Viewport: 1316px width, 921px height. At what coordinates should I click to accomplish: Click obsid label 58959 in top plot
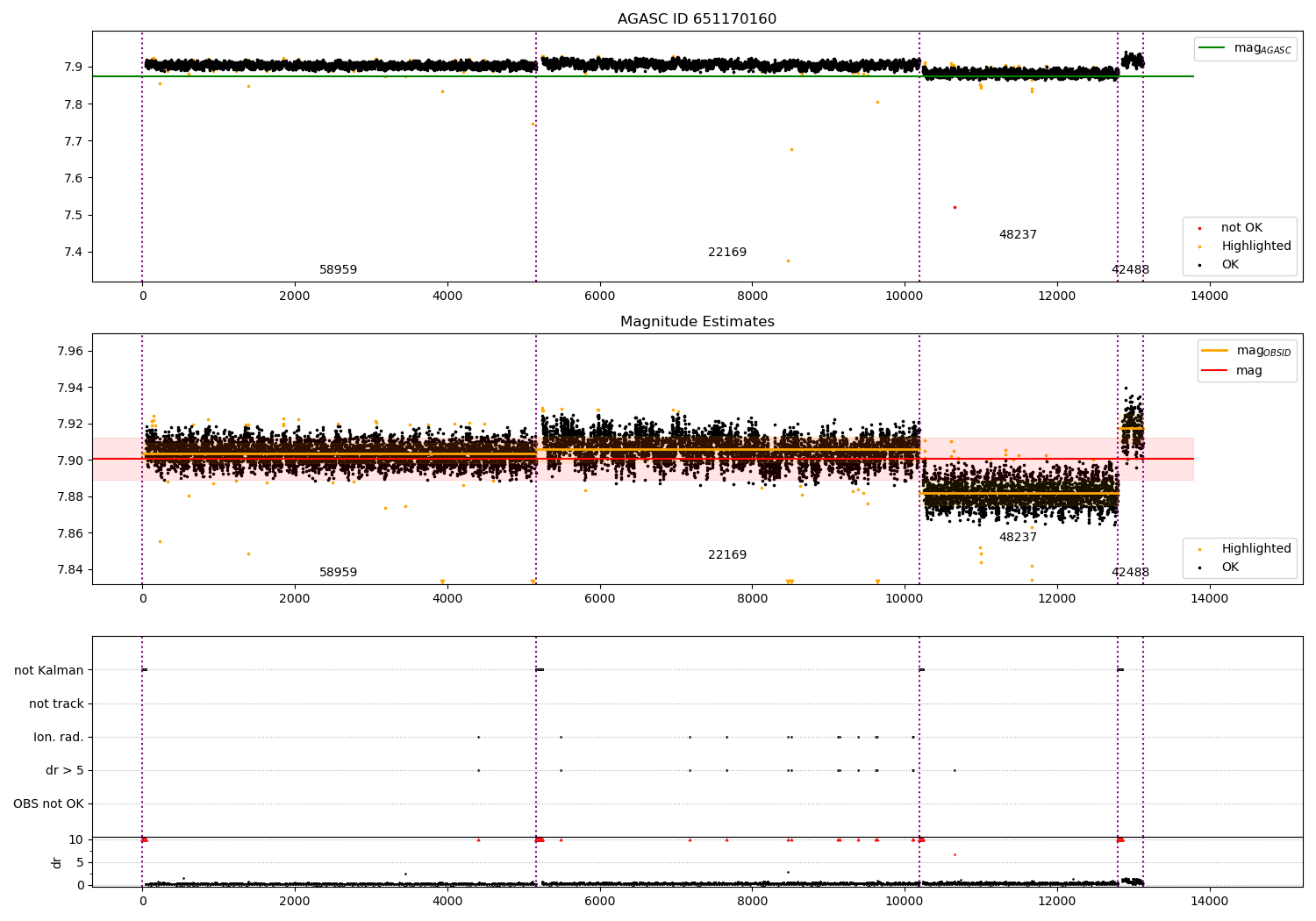338,270
